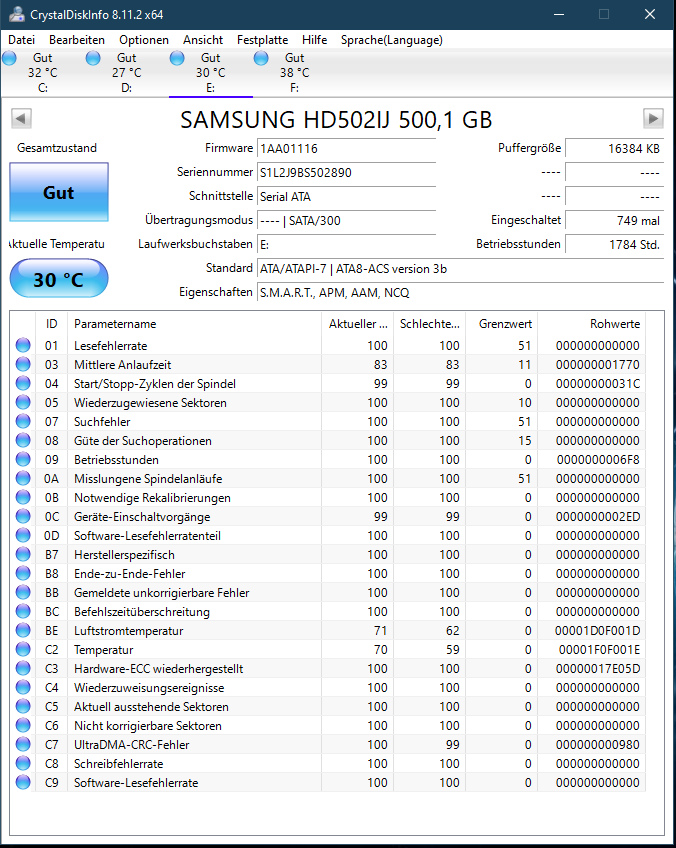Open the Festplatte menu
The height and width of the screenshot is (848, 676).
point(262,39)
